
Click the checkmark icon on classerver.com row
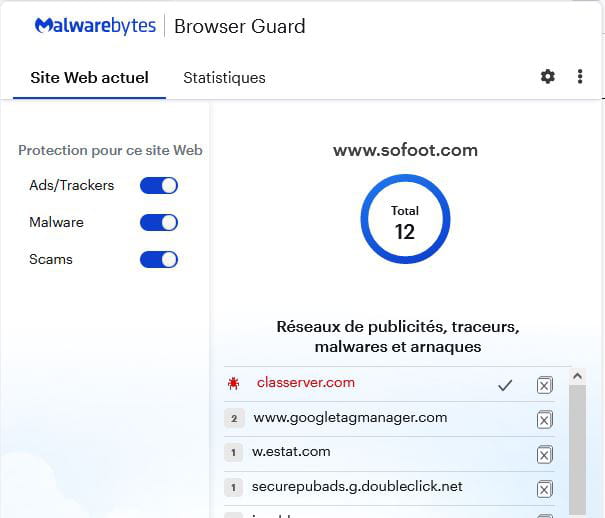pyautogui.click(x=505, y=385)
